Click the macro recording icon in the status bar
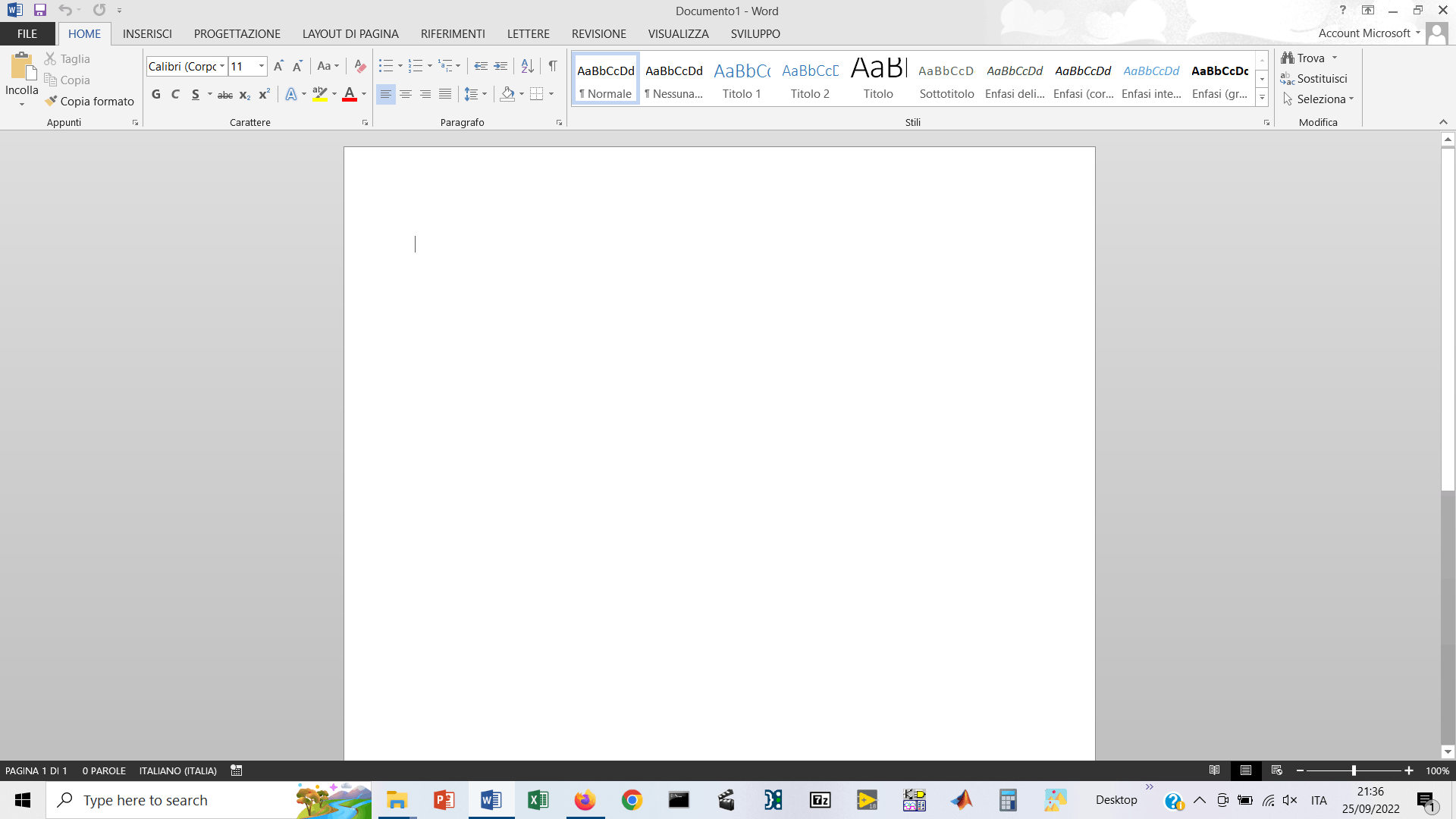 point(237,770)
